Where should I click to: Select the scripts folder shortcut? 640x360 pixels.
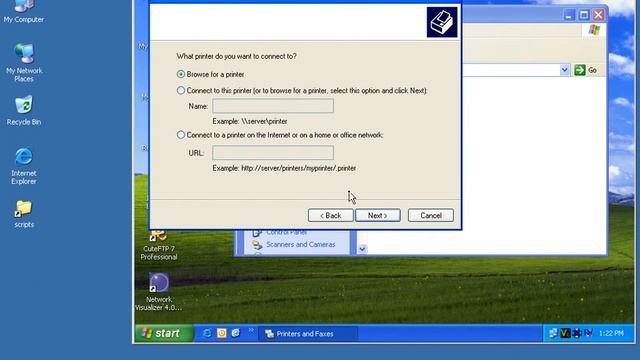[x=24, y=214]
